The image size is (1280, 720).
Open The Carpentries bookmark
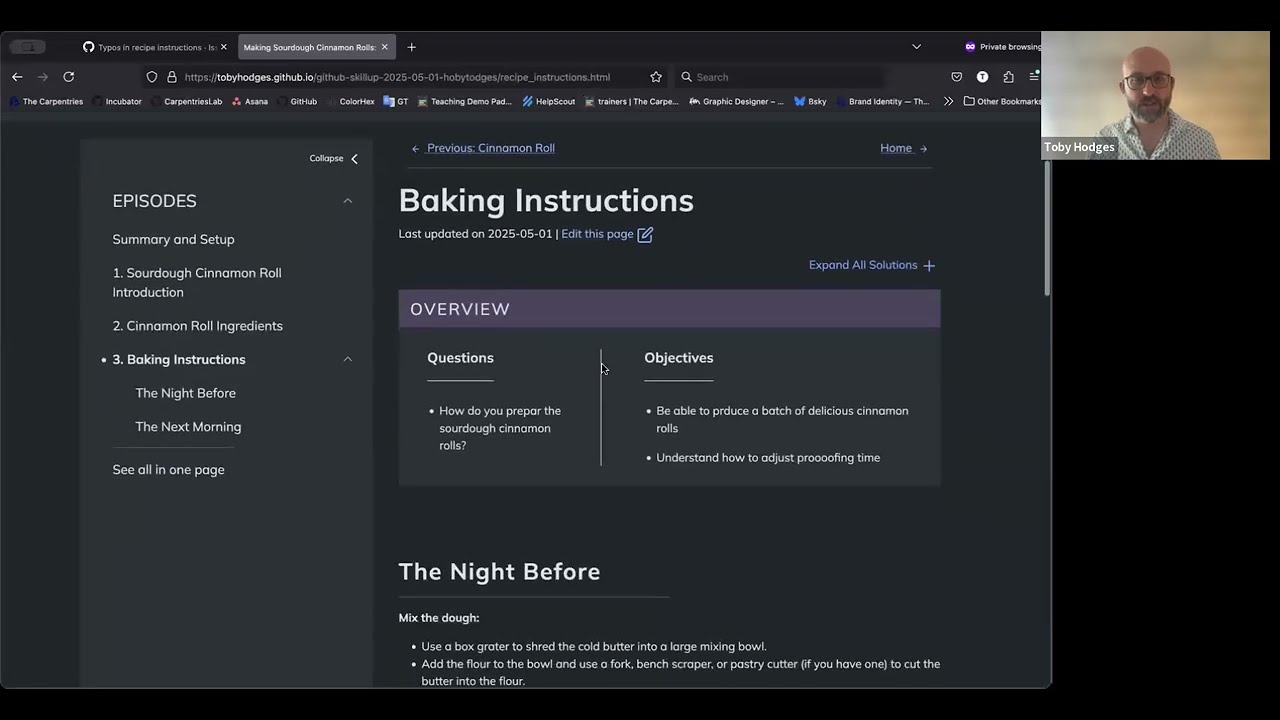pos(46,101)
